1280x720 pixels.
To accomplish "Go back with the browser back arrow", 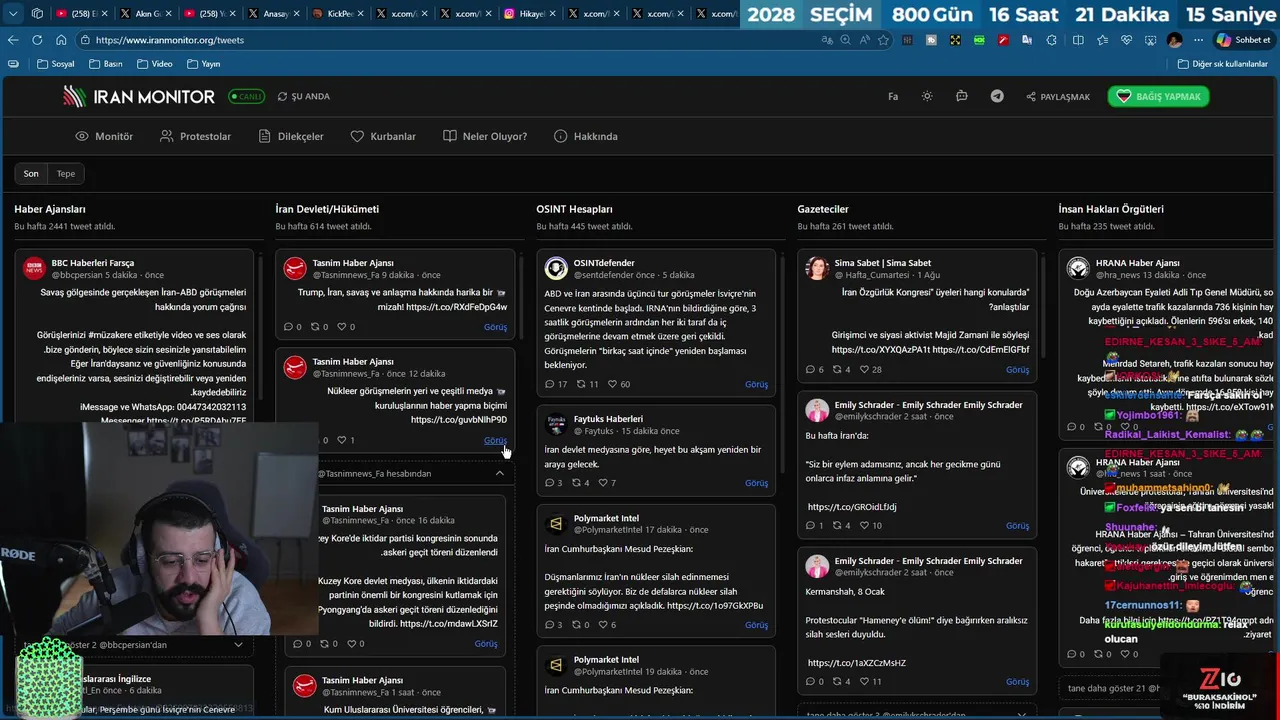I will point(13,40).
